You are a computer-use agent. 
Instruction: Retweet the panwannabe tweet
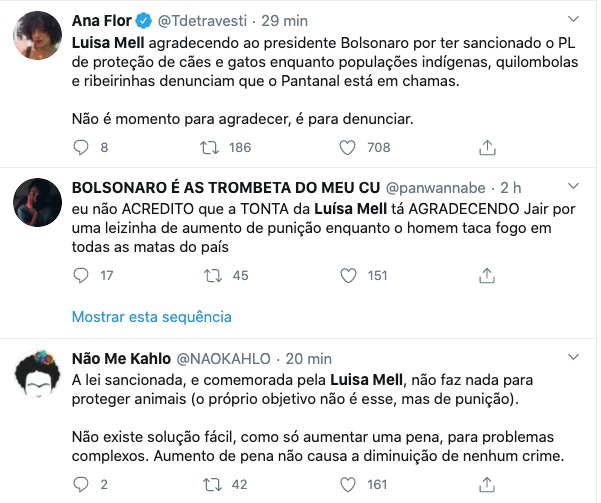pos(210,275)
